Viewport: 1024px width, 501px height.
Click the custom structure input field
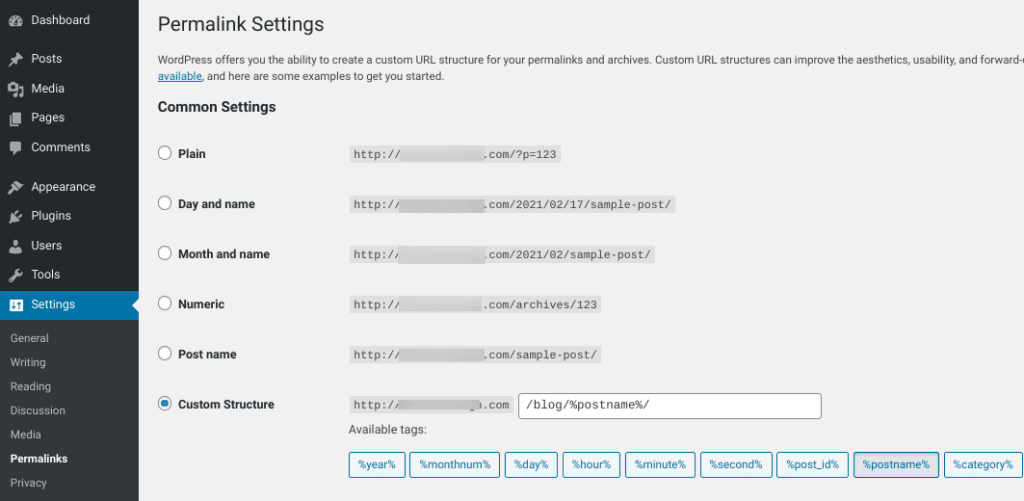pyautogui.click(x=669, y=406)
